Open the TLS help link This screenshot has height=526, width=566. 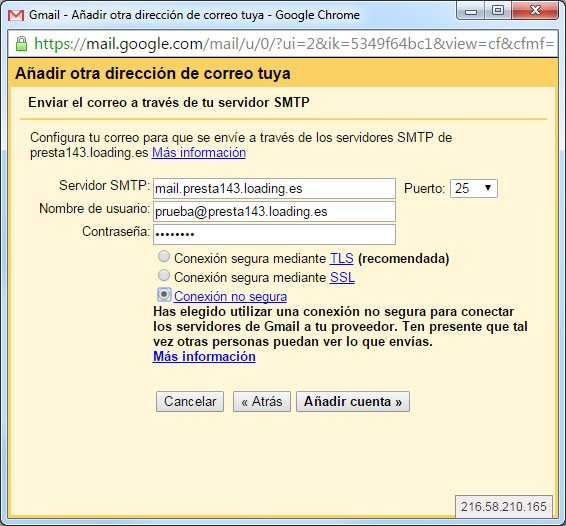pos(341,258)
